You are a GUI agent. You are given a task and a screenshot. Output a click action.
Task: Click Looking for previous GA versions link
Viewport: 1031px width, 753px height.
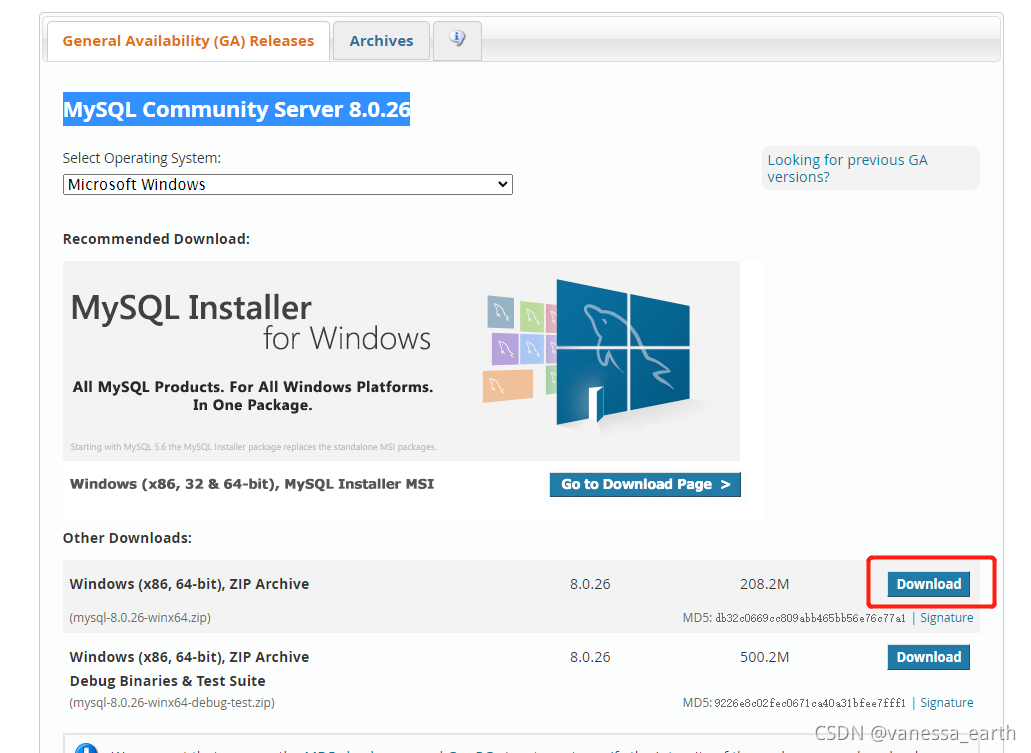848,168
